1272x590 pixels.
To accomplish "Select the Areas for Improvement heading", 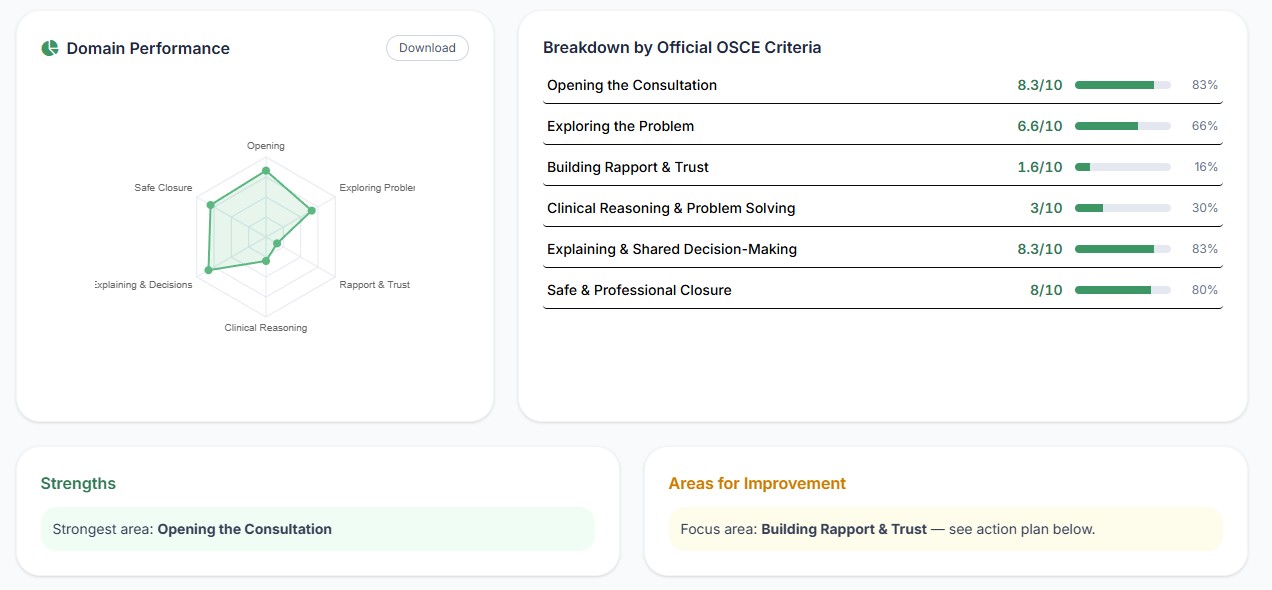I will point(757,483).
